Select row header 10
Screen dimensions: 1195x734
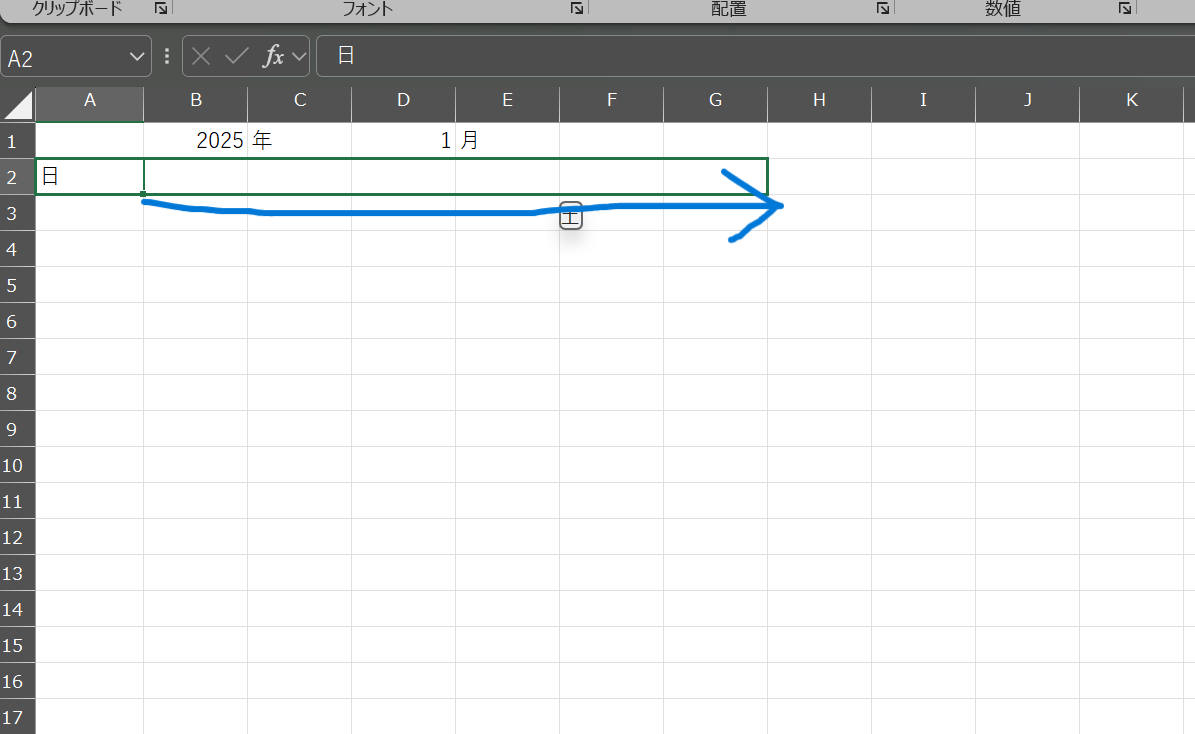[x=18, y=465]
